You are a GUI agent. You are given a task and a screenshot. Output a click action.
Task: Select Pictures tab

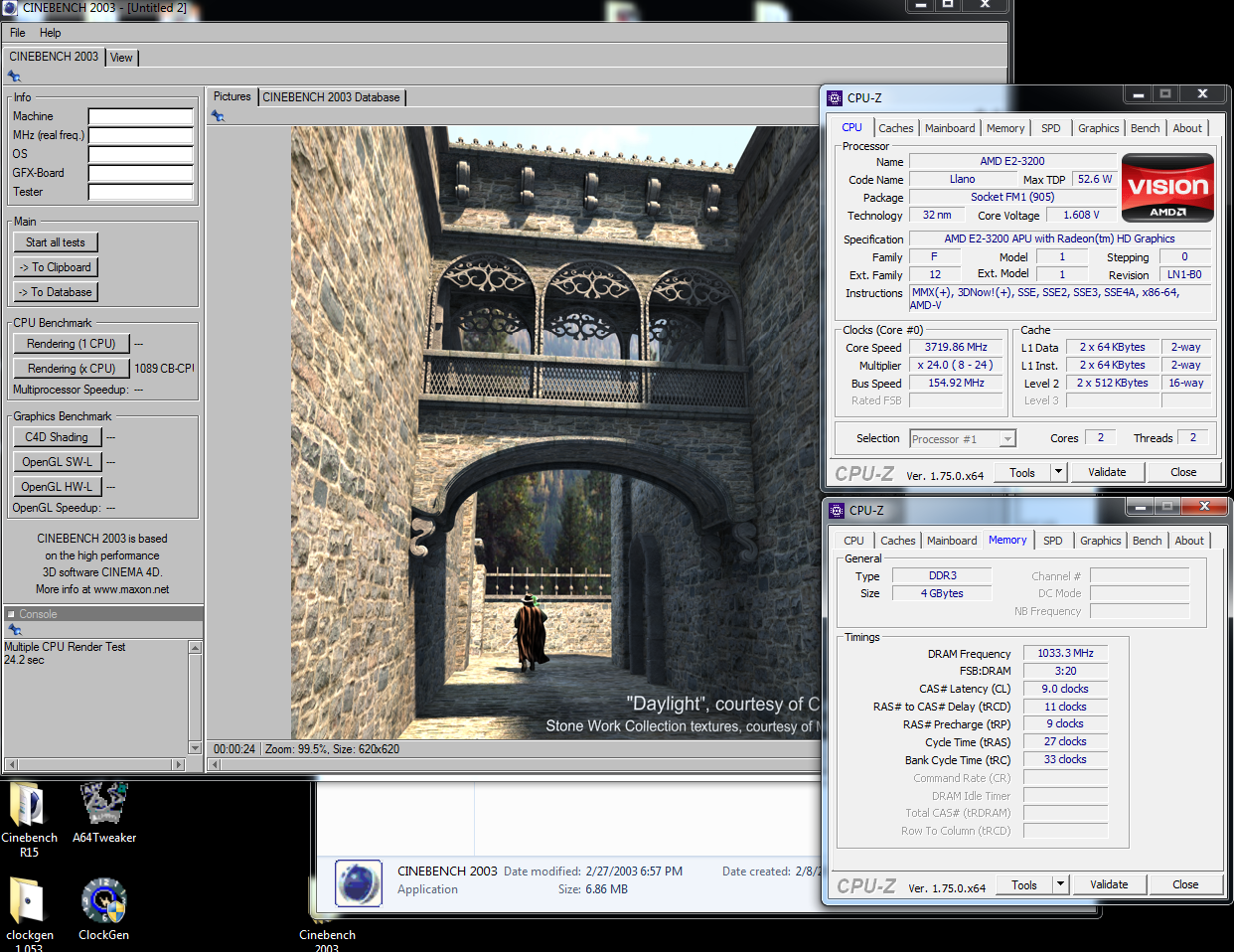click(x=232, y=96)
